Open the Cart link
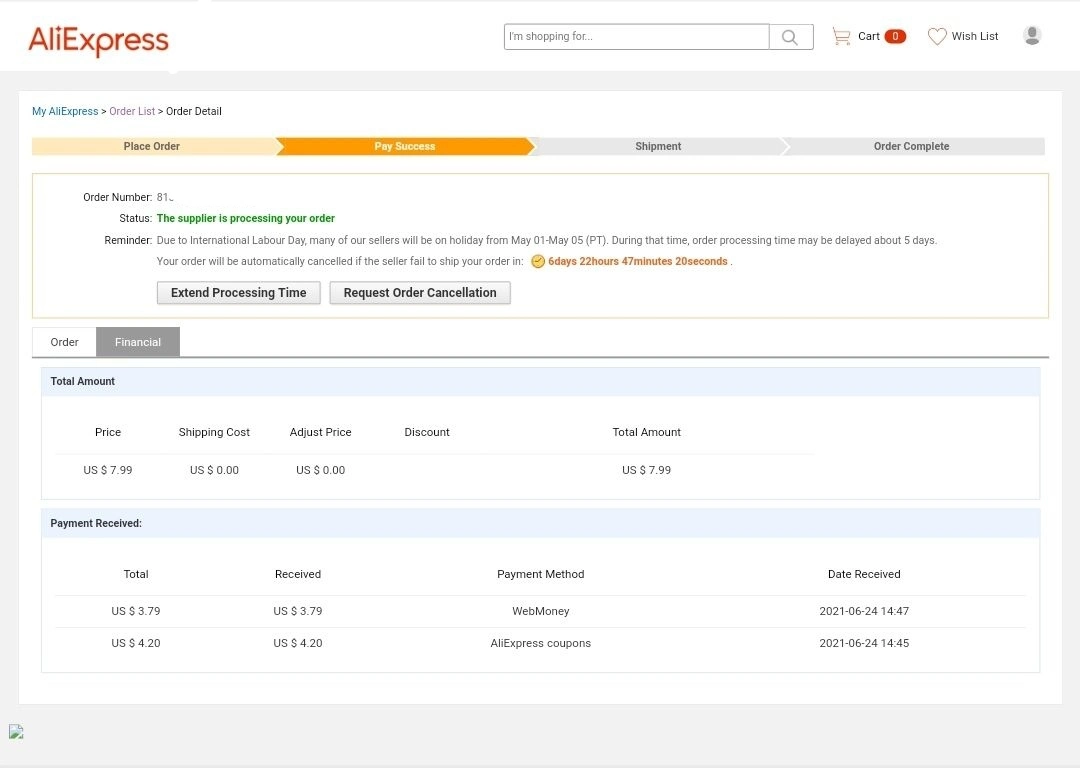 point(869,37)
